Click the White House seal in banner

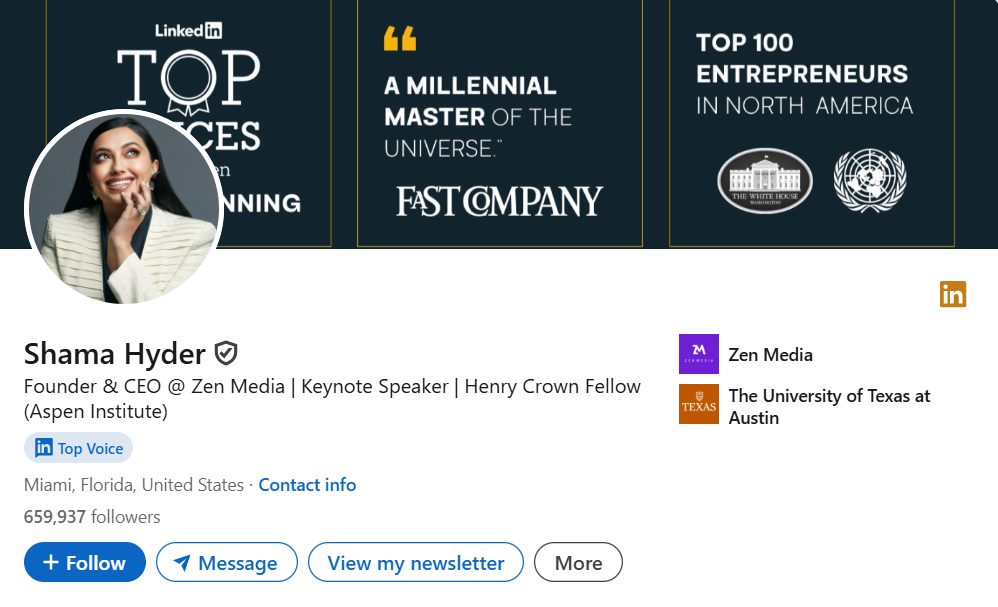[x=765, y=181]
